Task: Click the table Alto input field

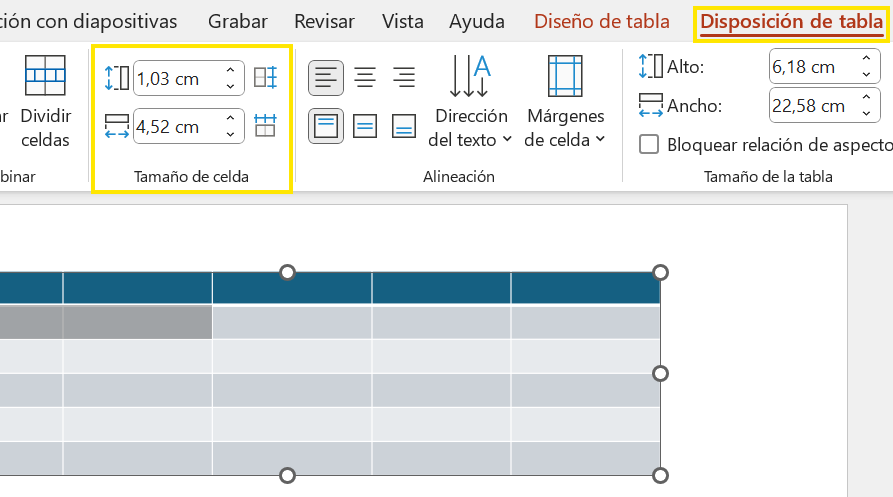Action: pos(808,67)
